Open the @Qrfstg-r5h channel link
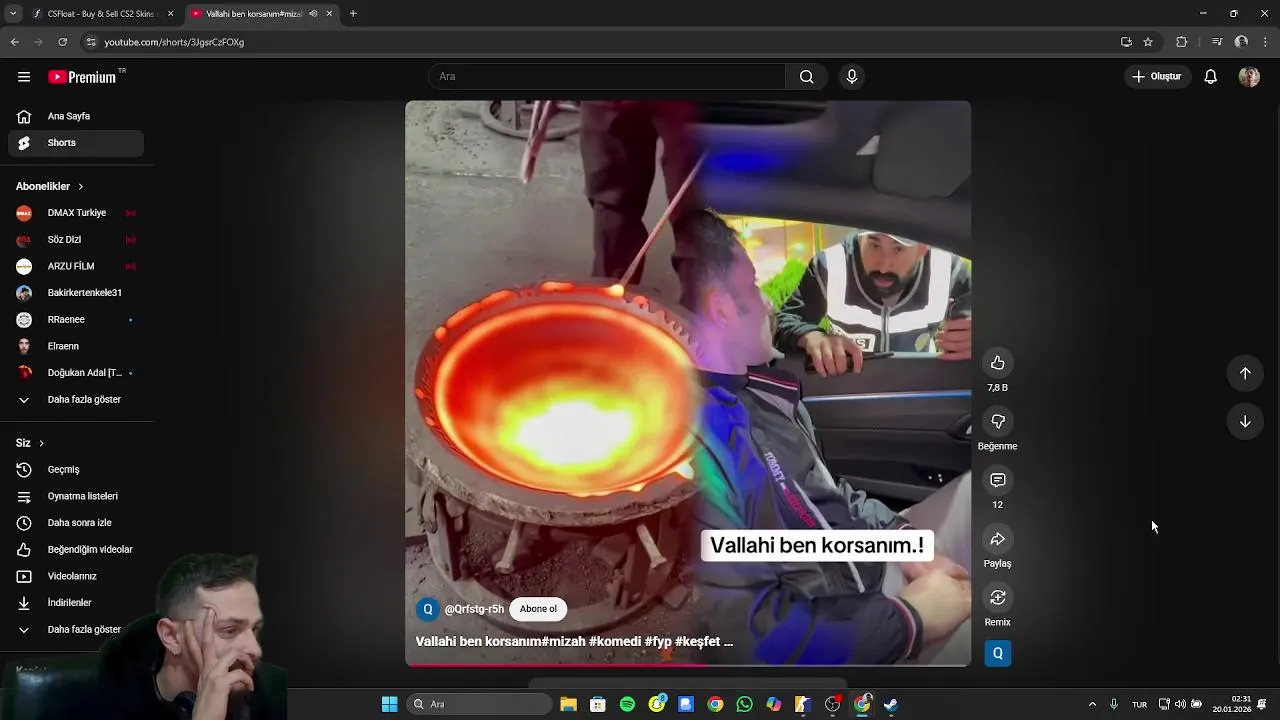The width and height of the screenshot is (1280, 720). click(x=474, y=609)
